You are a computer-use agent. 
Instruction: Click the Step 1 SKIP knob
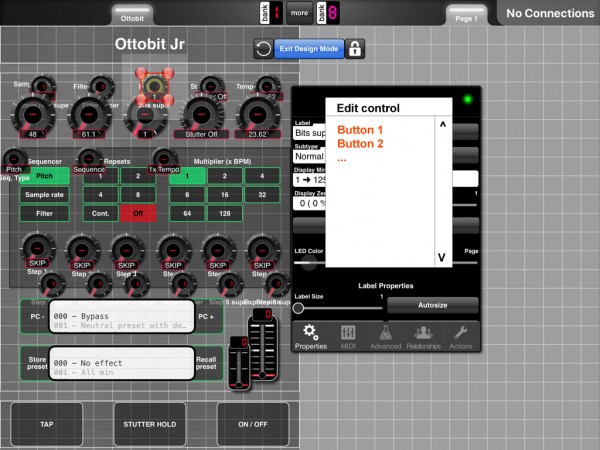click(37, 249)
